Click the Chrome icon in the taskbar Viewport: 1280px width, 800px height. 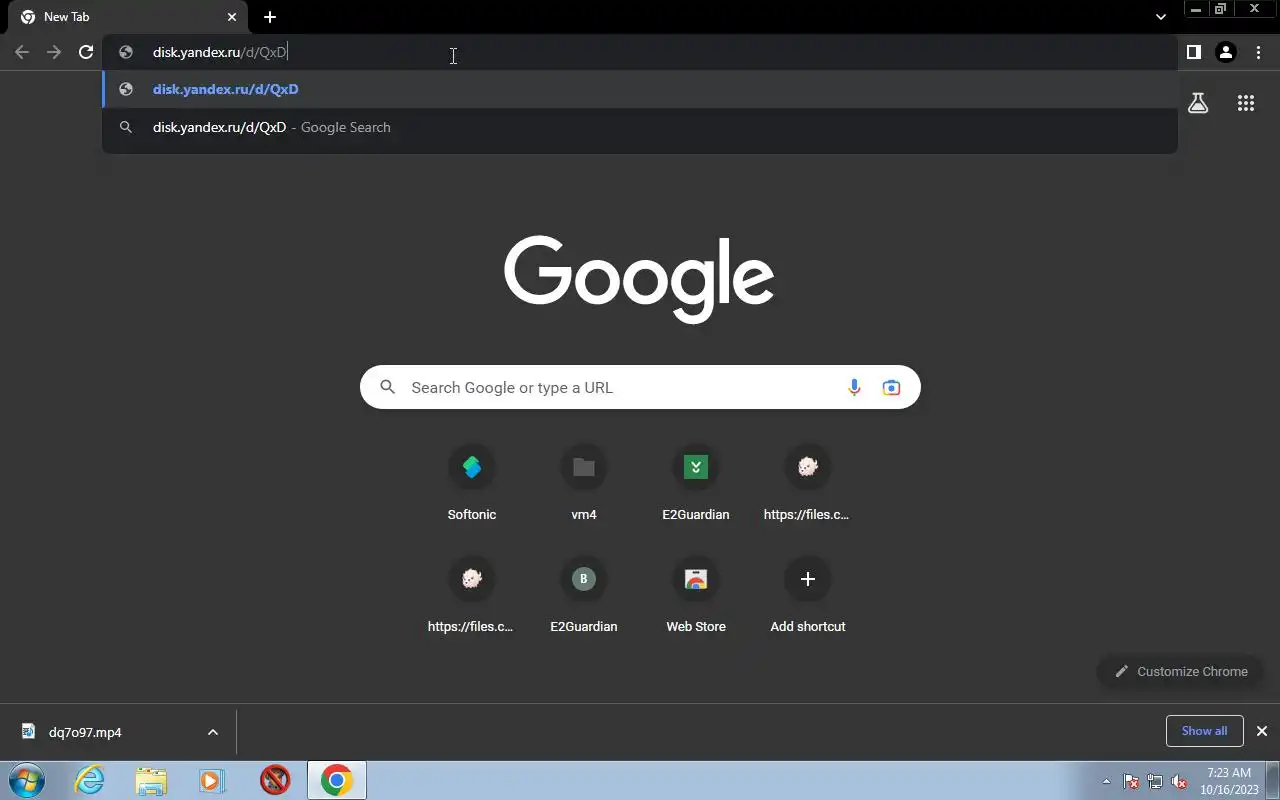(337, 780)
